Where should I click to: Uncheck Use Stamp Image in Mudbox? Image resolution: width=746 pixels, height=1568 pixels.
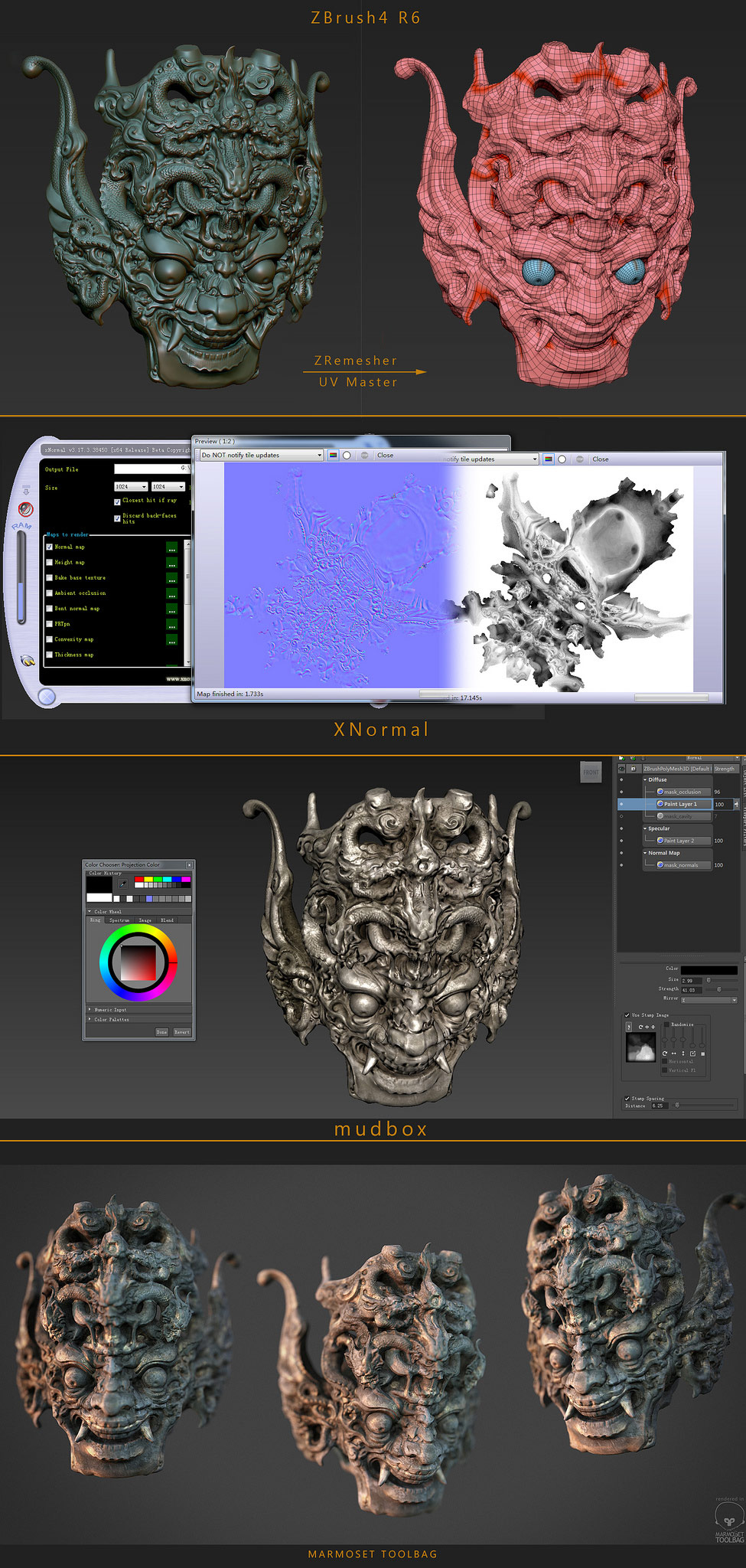click(x=627, y=1015)
